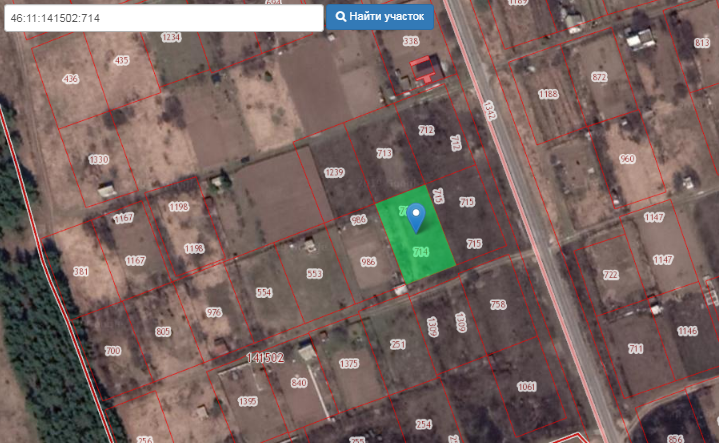Image resolution: width=719 pixels, height=443 pixels.
Task: Click the blue location pin on the map
Action: 417,215
